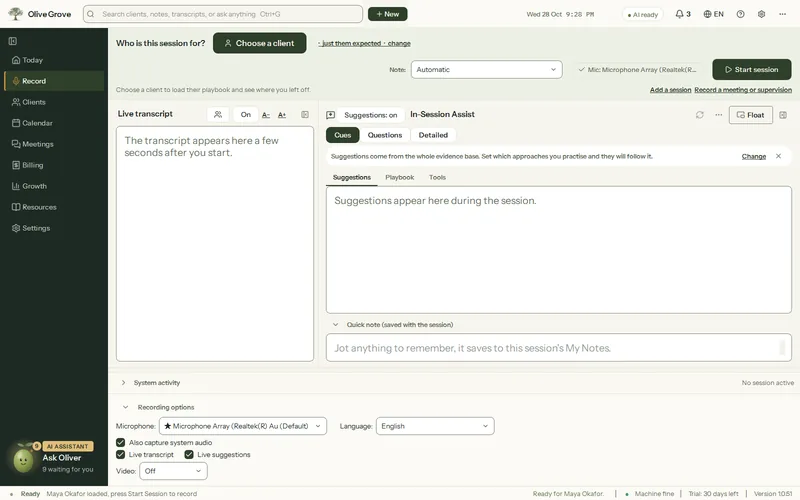Image resolution: width=800 pixels, height=500 pixels.
Task: Open the Resources section
Action: [x=54, y=207]
